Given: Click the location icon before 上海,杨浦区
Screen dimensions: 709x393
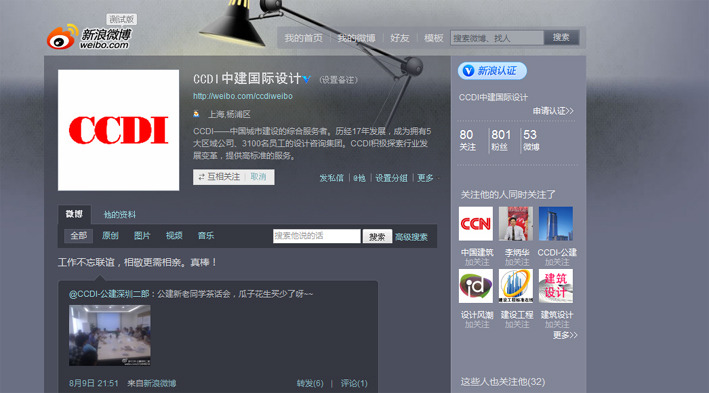Looking at the screenshot, I should point(196,114).
